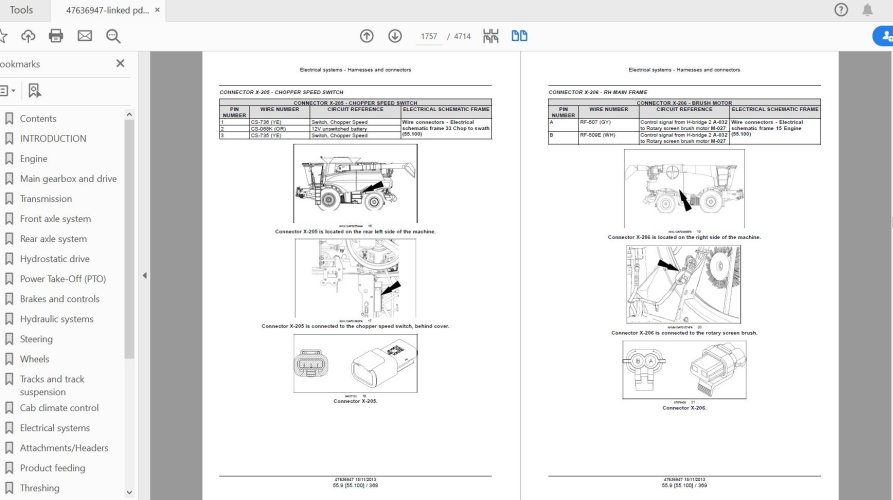Open Tracks and track suspension bookmark
The image size is (893, 500).
tap(52, 386)
